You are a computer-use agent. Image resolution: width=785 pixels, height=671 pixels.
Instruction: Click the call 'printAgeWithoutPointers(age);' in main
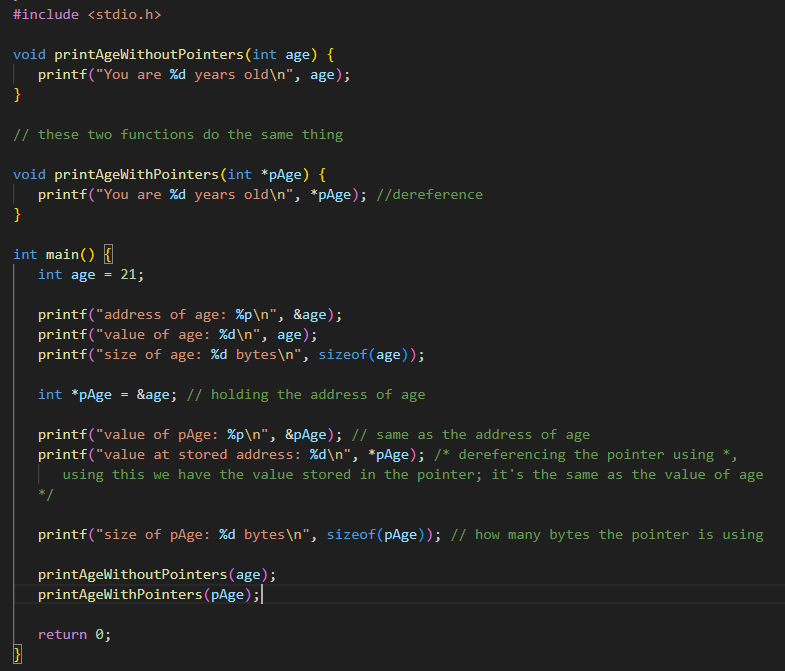pos(157,575)
